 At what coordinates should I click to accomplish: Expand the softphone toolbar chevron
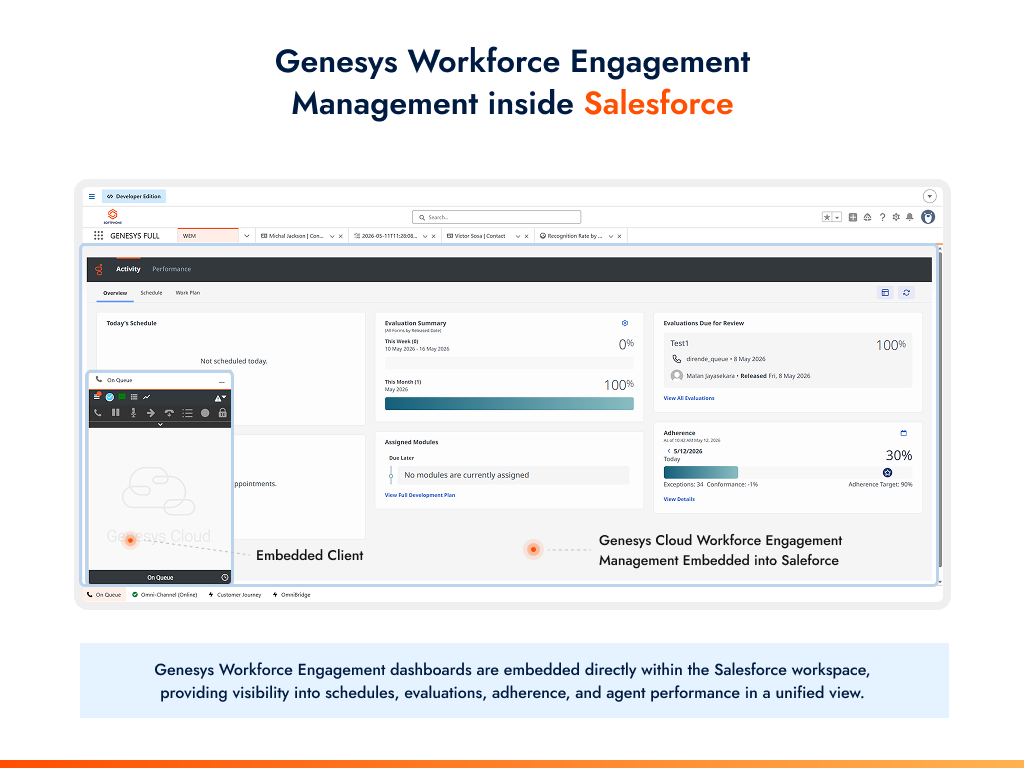(x=160, y=424)
